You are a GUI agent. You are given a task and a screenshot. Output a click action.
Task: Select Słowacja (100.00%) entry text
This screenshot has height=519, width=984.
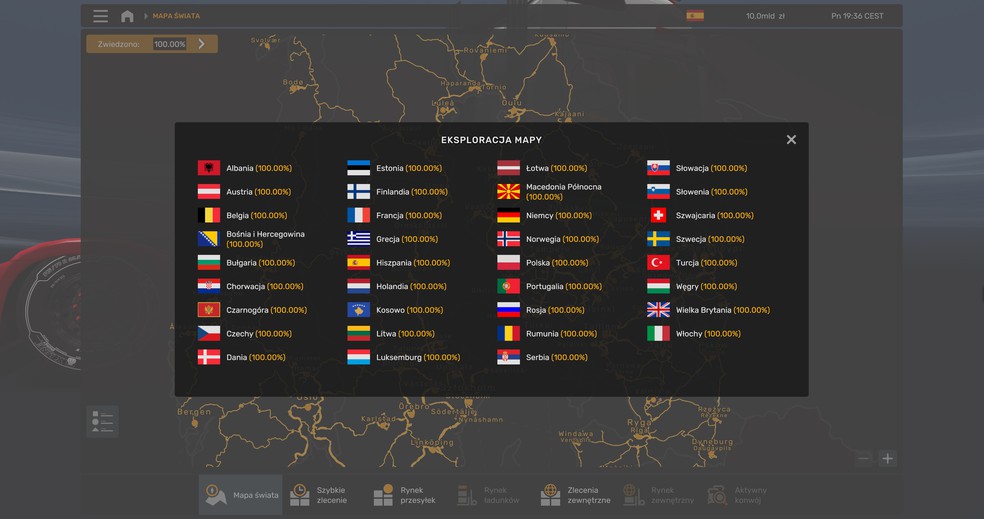point(712,169)
